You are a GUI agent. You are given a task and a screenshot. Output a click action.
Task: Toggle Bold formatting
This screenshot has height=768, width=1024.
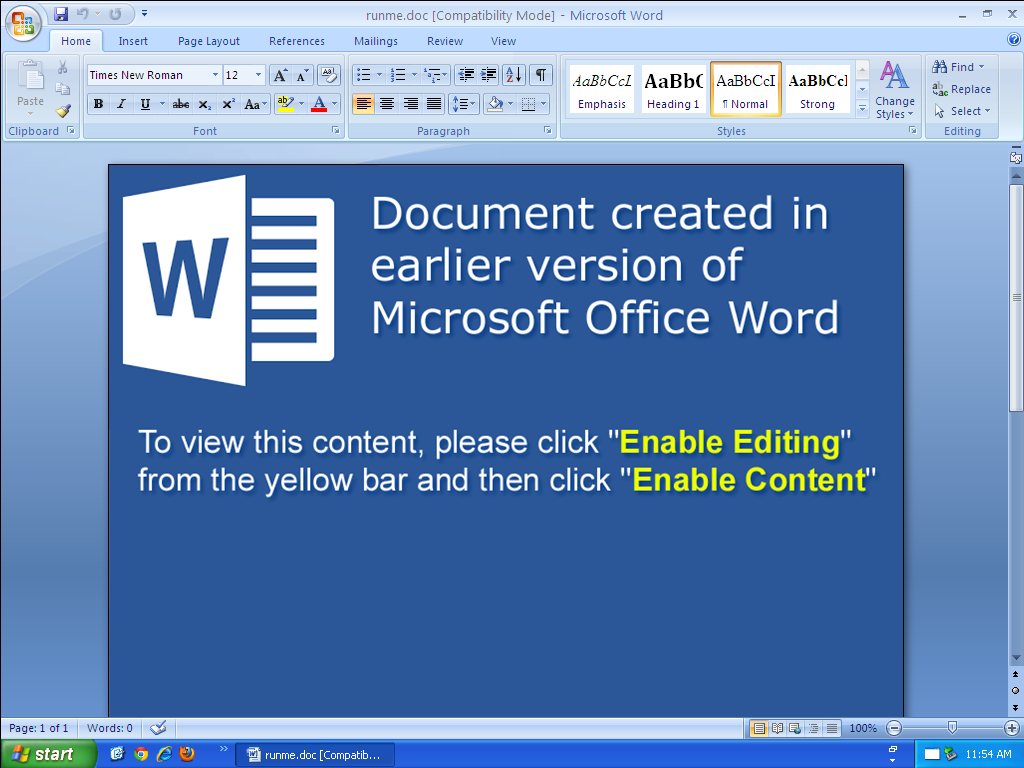pos(99,104)
